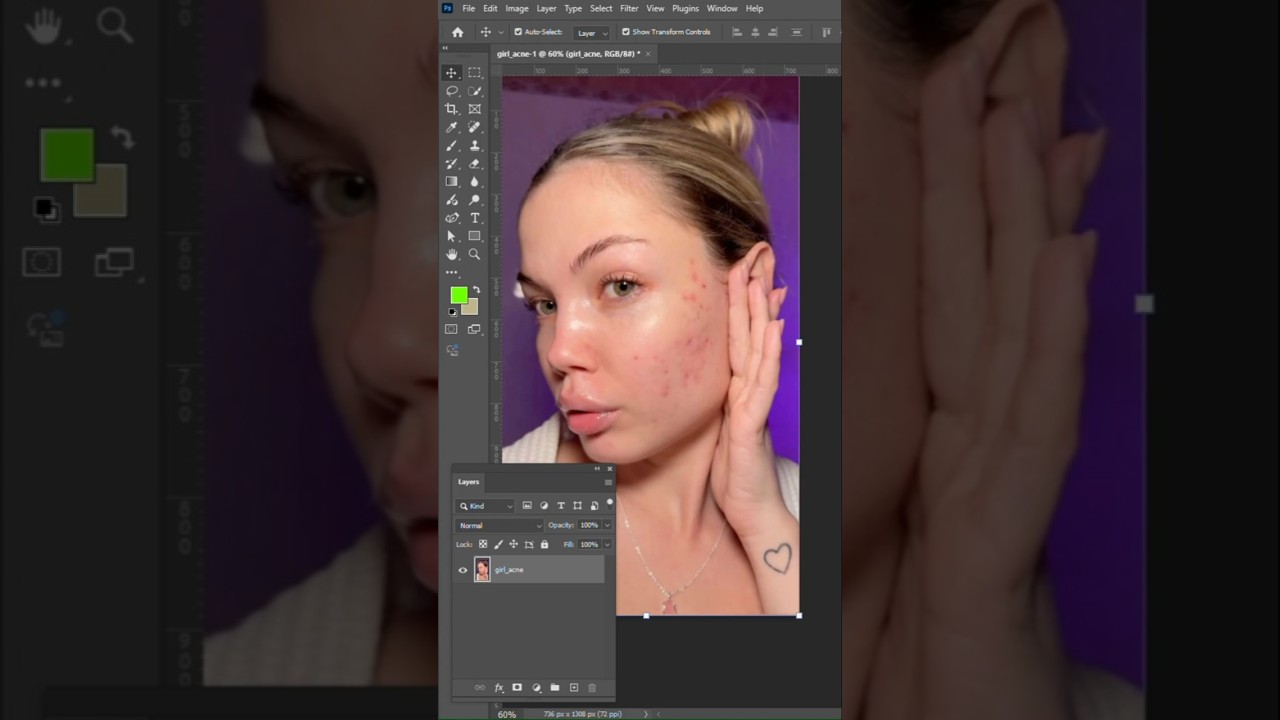Select the Zoom tool
1280x720 pixels.
pos(474,254)
